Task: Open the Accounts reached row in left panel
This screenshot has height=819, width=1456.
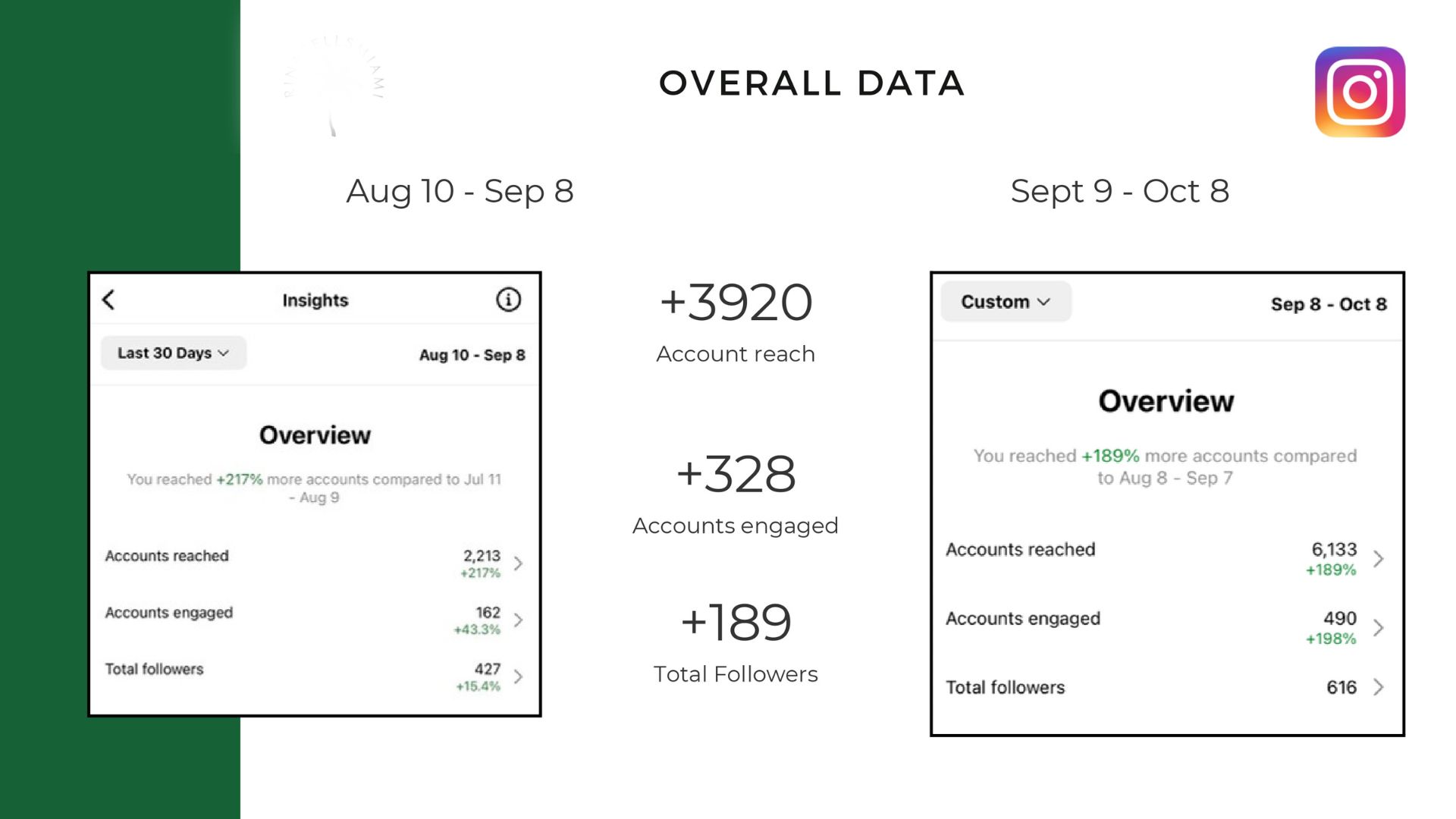Action: (x=314, y=563)
